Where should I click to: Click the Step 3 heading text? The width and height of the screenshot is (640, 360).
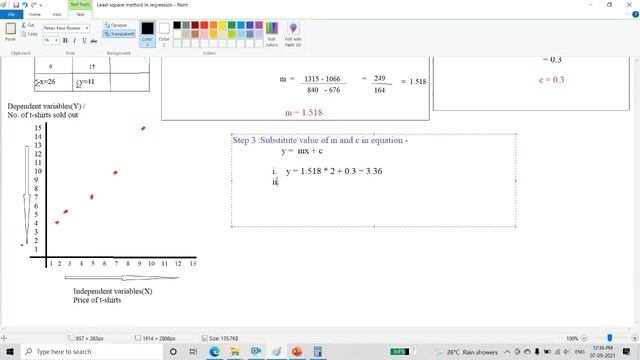tap(320, 140)
